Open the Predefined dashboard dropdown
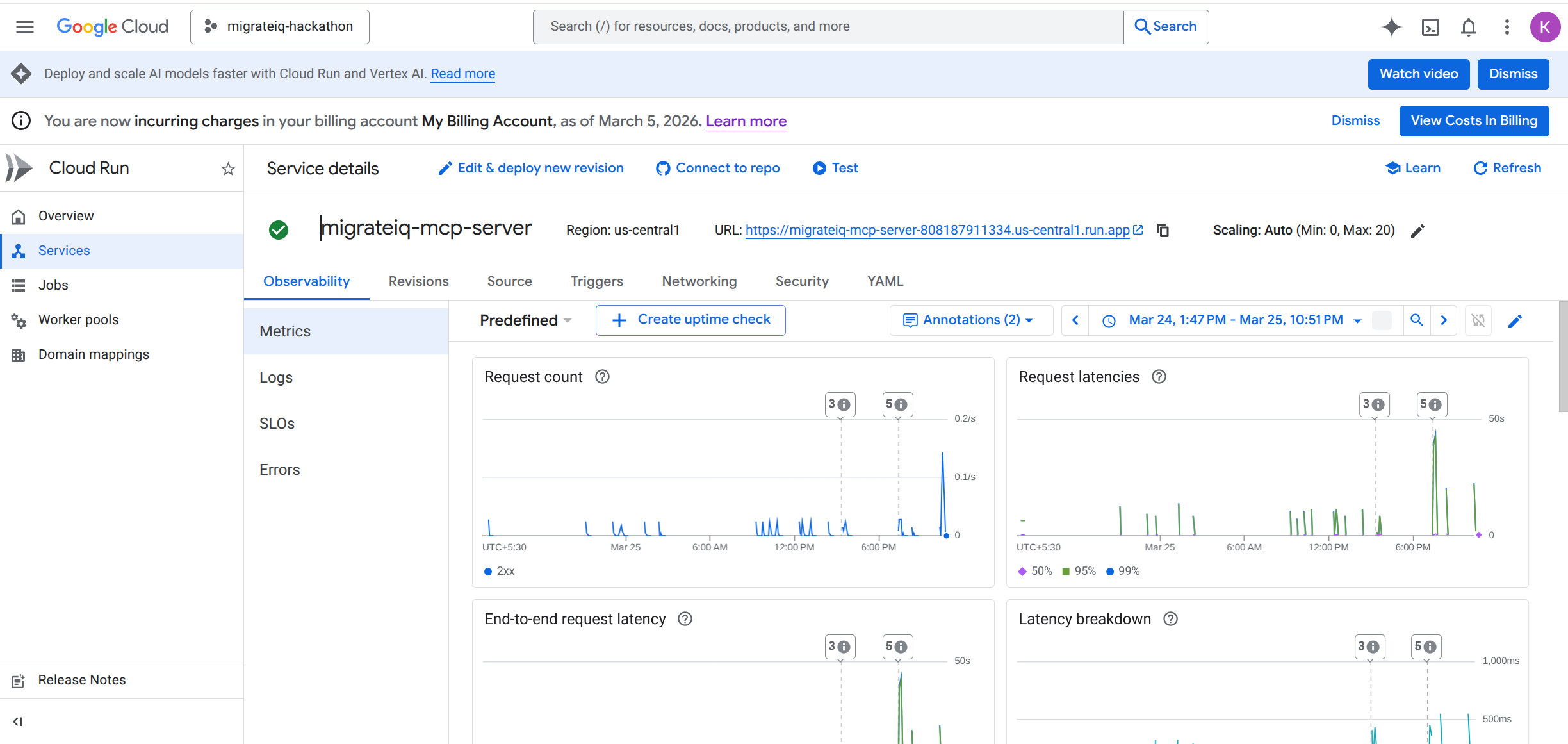1568x744 pixels. 525,320
